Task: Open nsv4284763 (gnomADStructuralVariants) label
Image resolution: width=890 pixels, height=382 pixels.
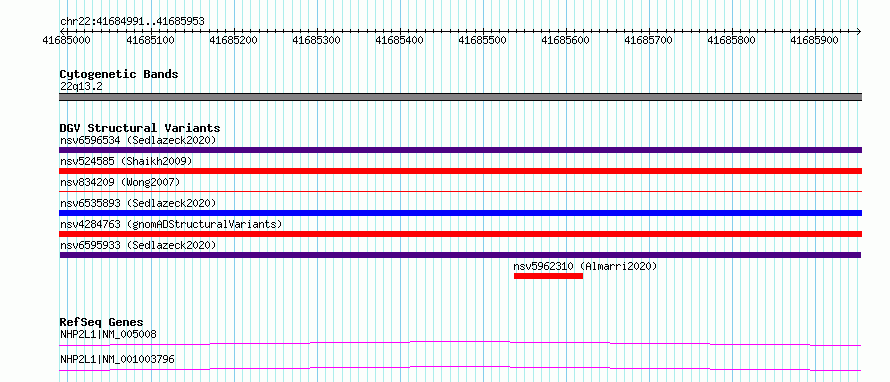Action: click(x=171, y=224)
